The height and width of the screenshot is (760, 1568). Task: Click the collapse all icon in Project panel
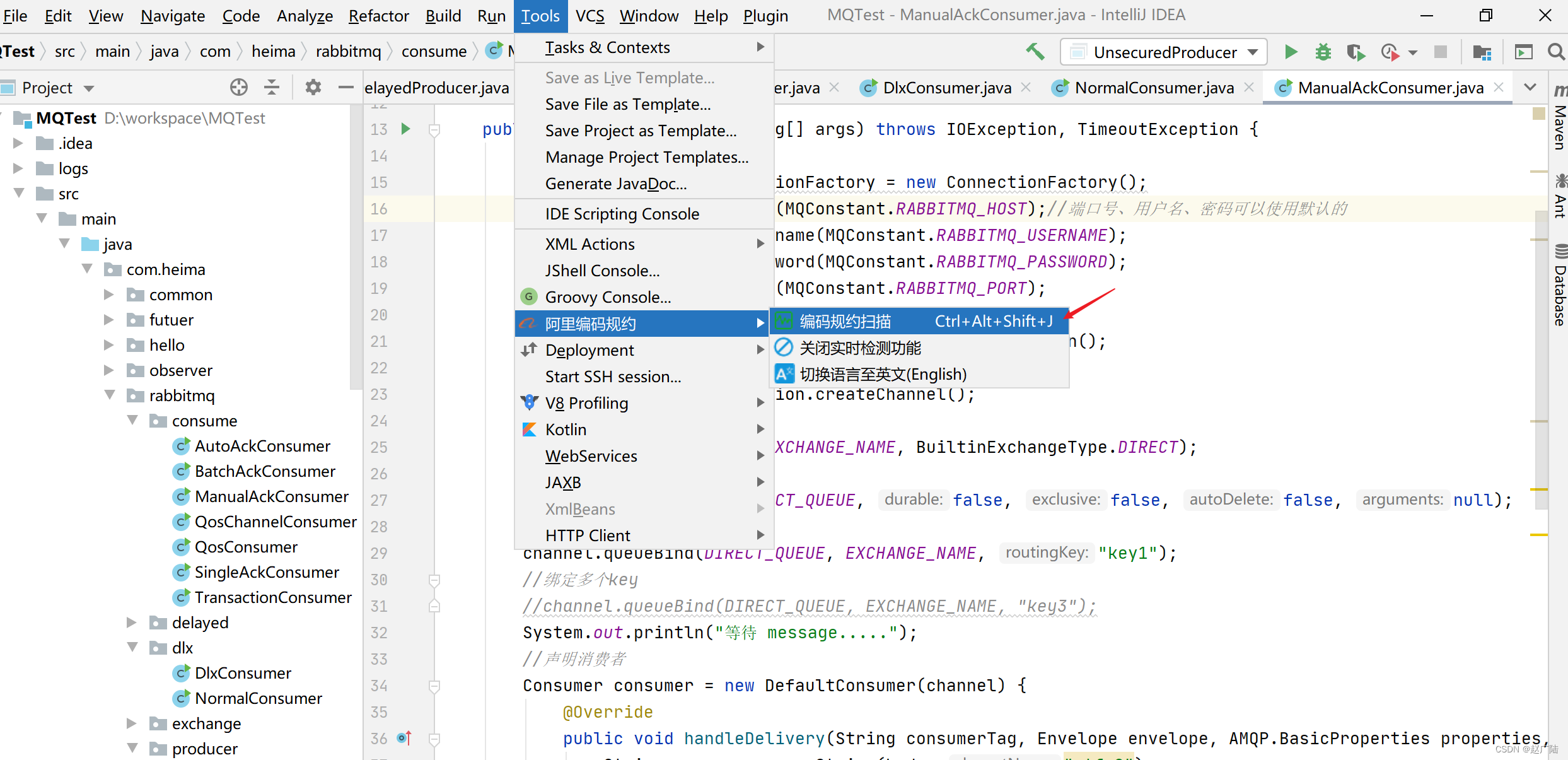[272, 87]
